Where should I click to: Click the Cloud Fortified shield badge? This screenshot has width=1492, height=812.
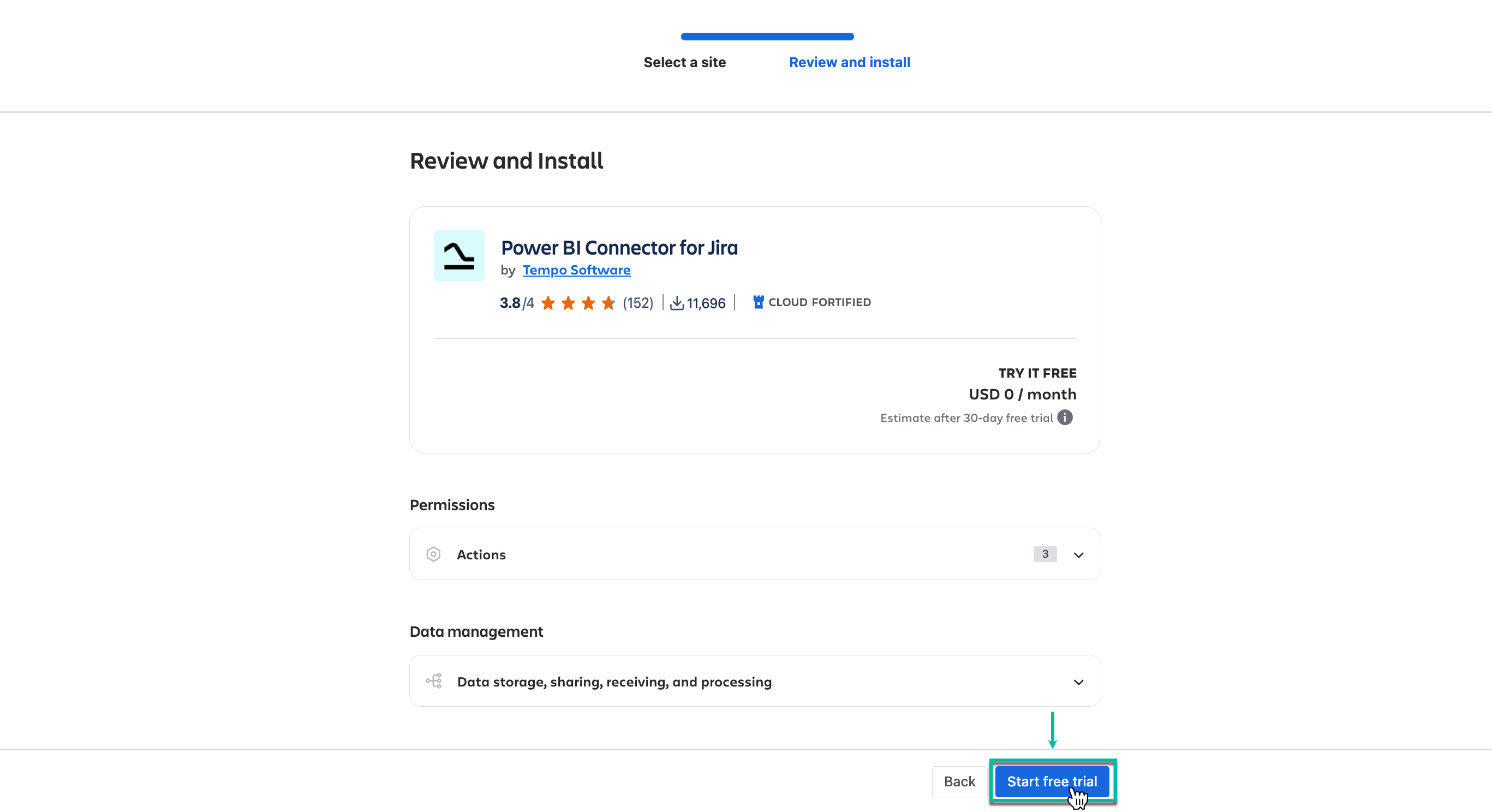(x=757, y=302)
